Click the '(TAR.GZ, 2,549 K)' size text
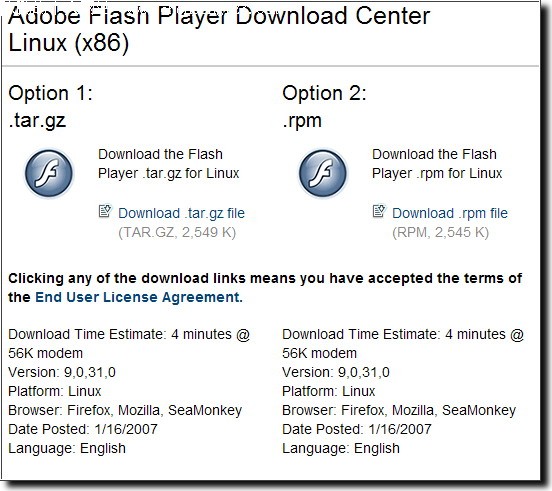Viewport: 552px width, 491px height. point(177,233)
